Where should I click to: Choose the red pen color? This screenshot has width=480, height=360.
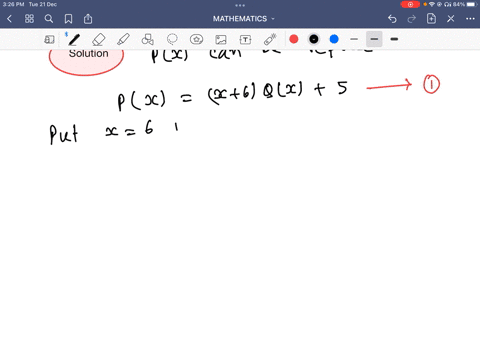(x=294, y=39)
